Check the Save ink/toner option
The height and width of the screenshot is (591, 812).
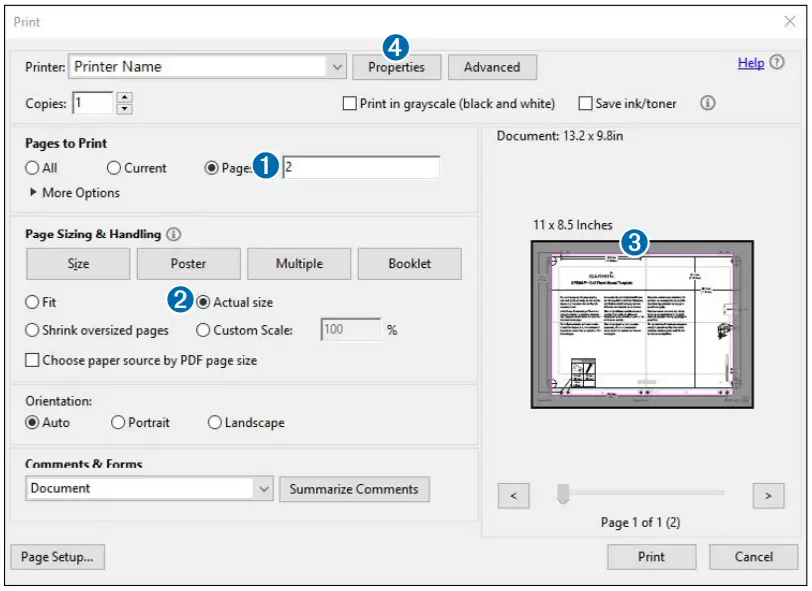(x=586, y=104)
